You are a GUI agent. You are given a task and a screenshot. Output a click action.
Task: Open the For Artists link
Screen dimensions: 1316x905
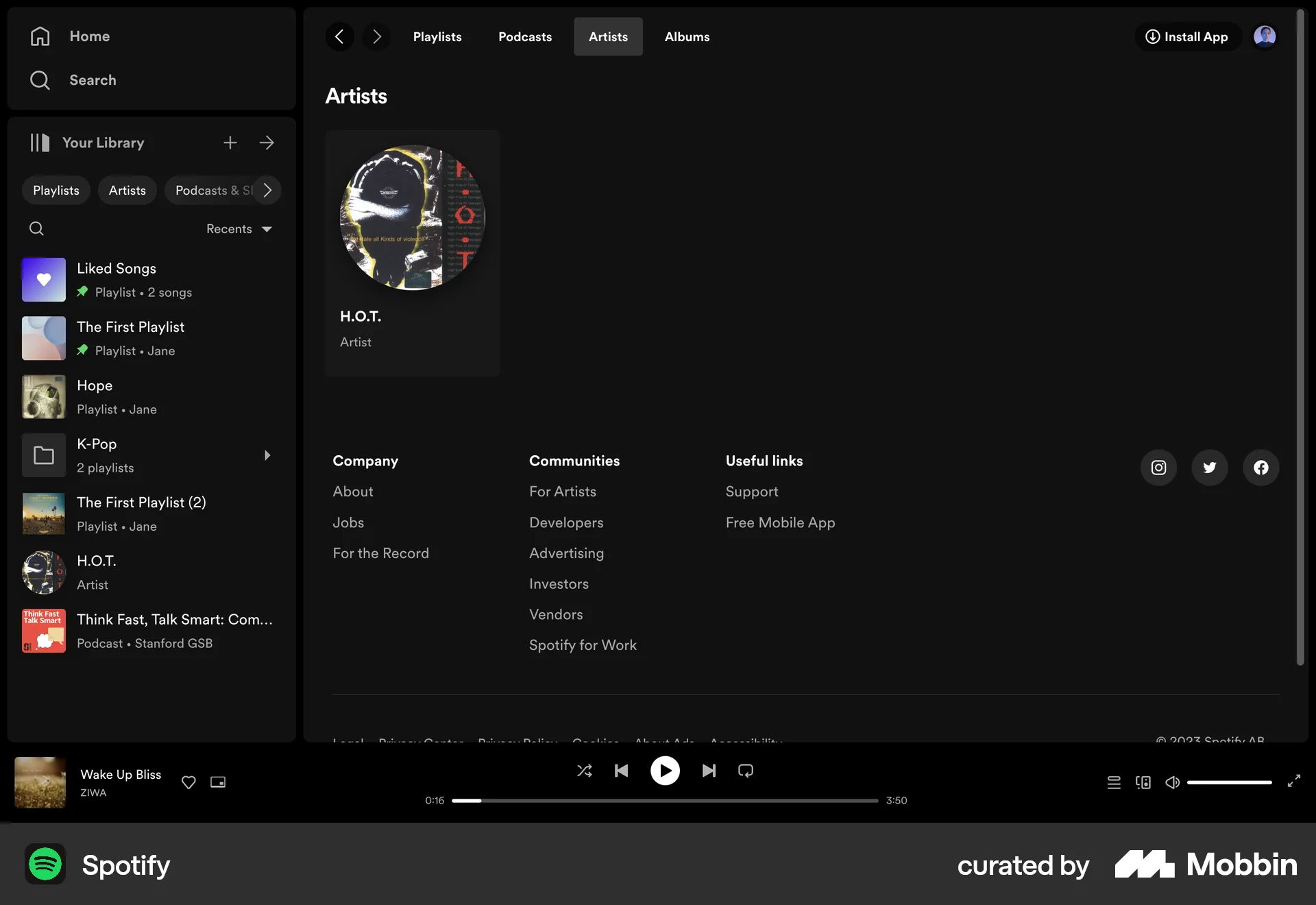click(562, 491)
